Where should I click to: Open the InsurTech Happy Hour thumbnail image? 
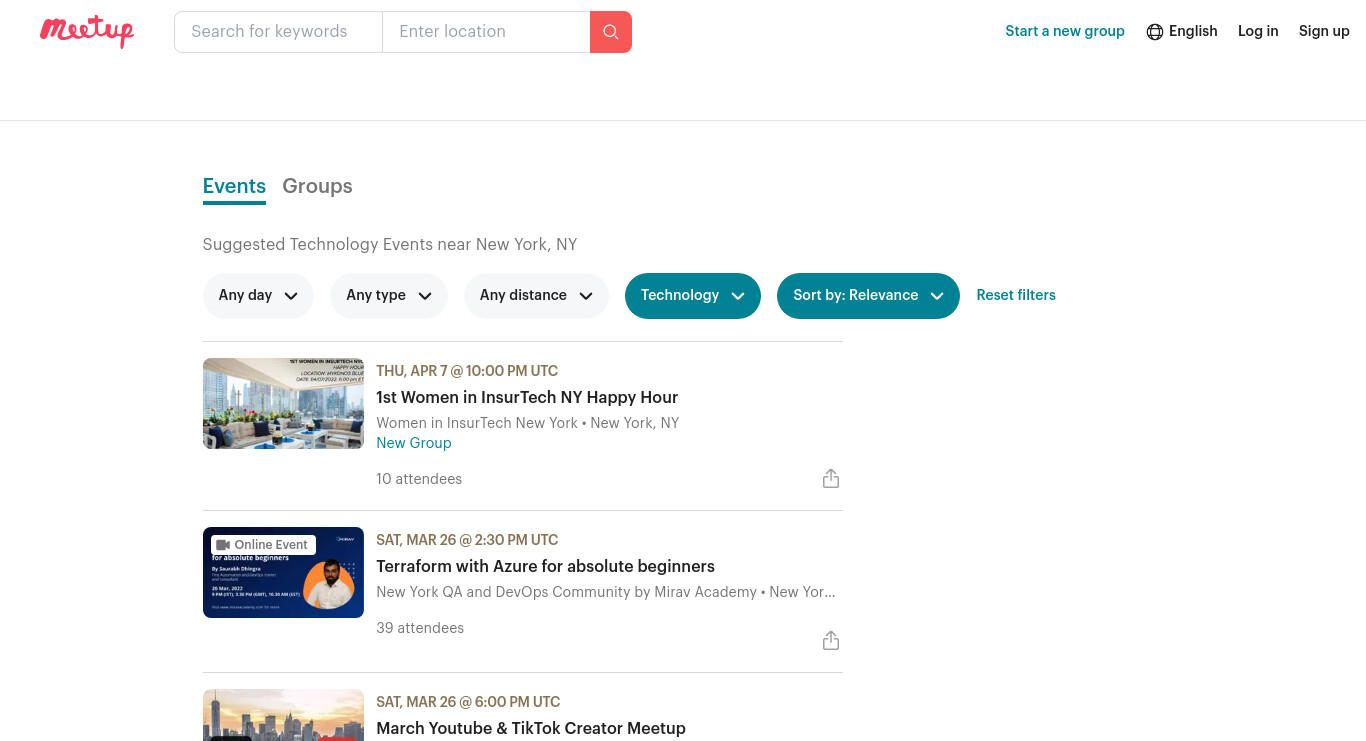pos(283,403)
